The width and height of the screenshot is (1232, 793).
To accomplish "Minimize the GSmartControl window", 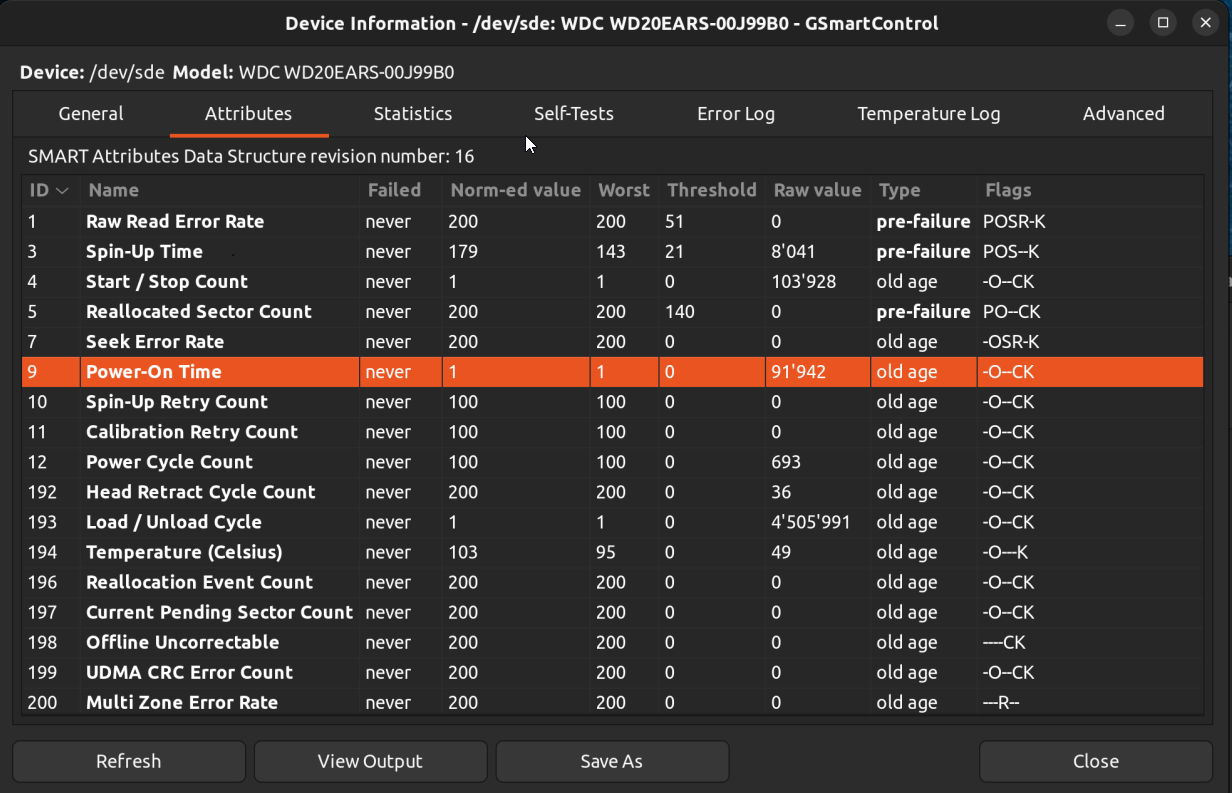I will point(1122,23).
